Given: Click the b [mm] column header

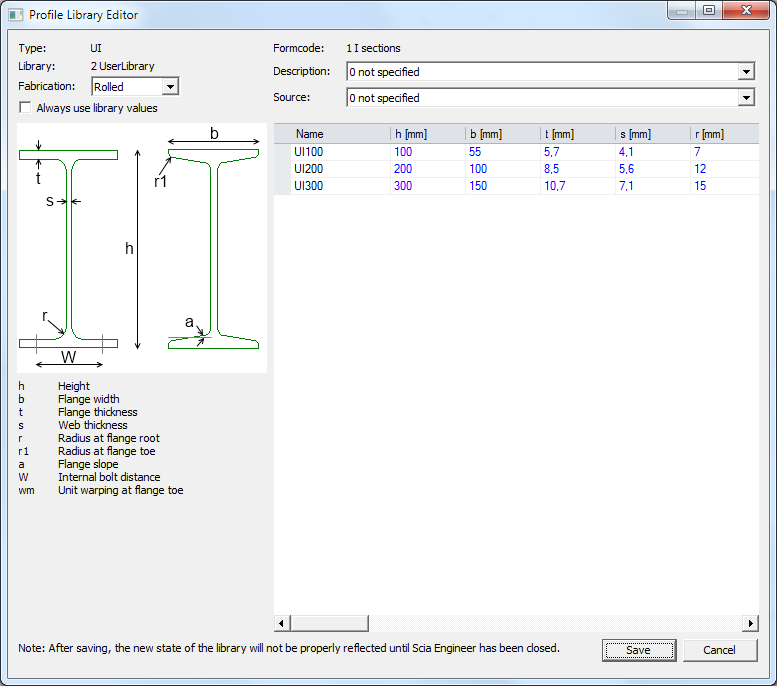Looking at the screenshot, I should tap(503, 134).
